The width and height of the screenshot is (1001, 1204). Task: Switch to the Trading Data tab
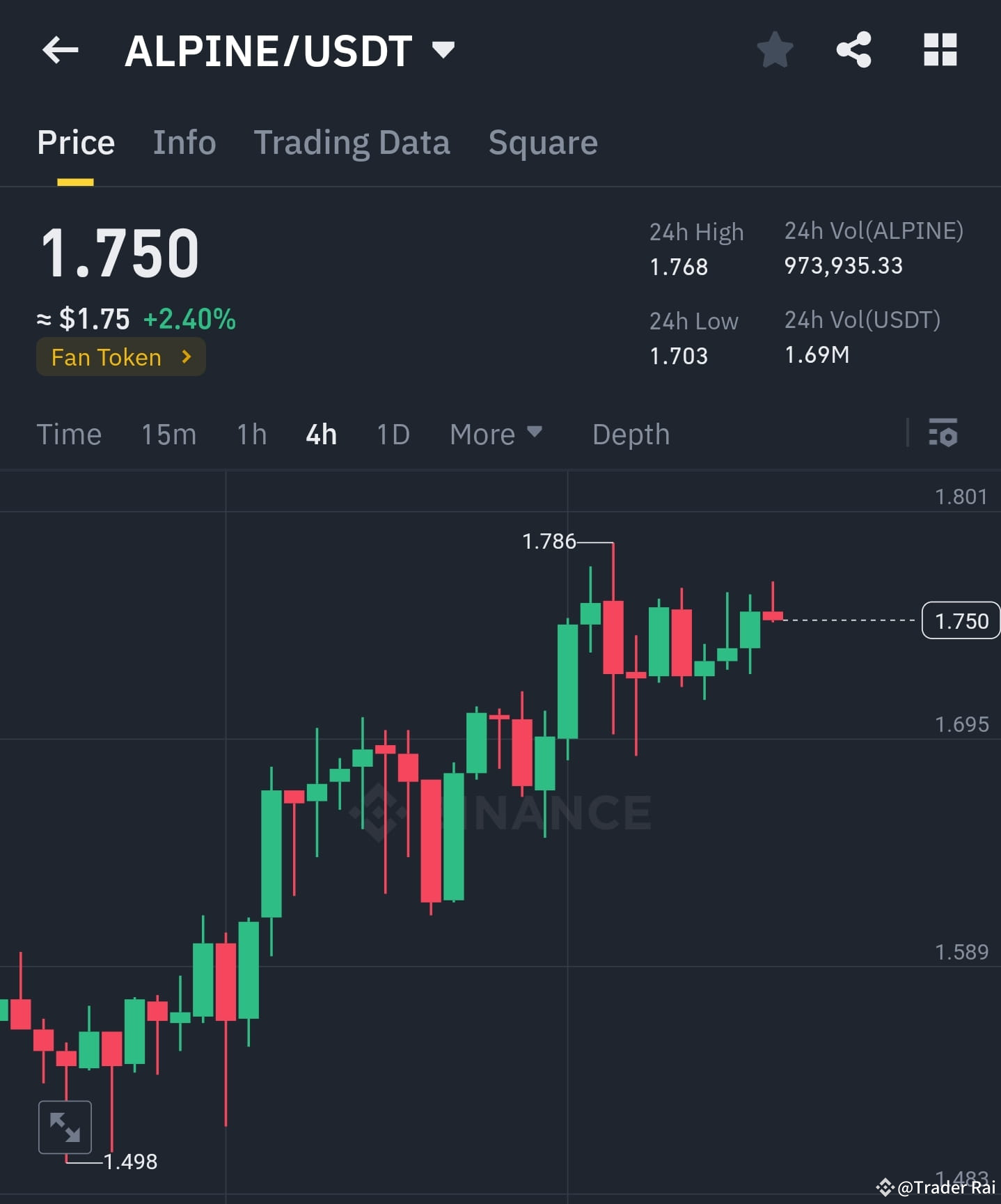click(352, 142)
